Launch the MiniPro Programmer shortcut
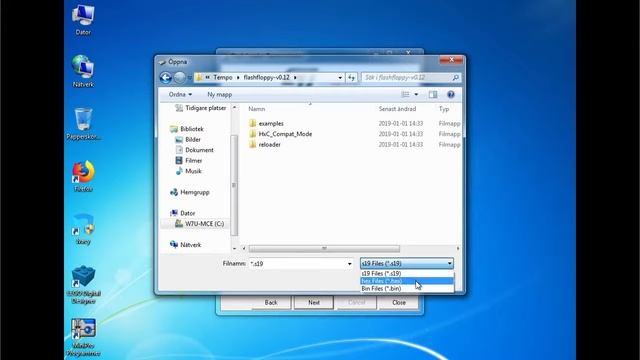The width and height of the screenshot is (640, 360). pyautogui.click(x=83, y=338)
